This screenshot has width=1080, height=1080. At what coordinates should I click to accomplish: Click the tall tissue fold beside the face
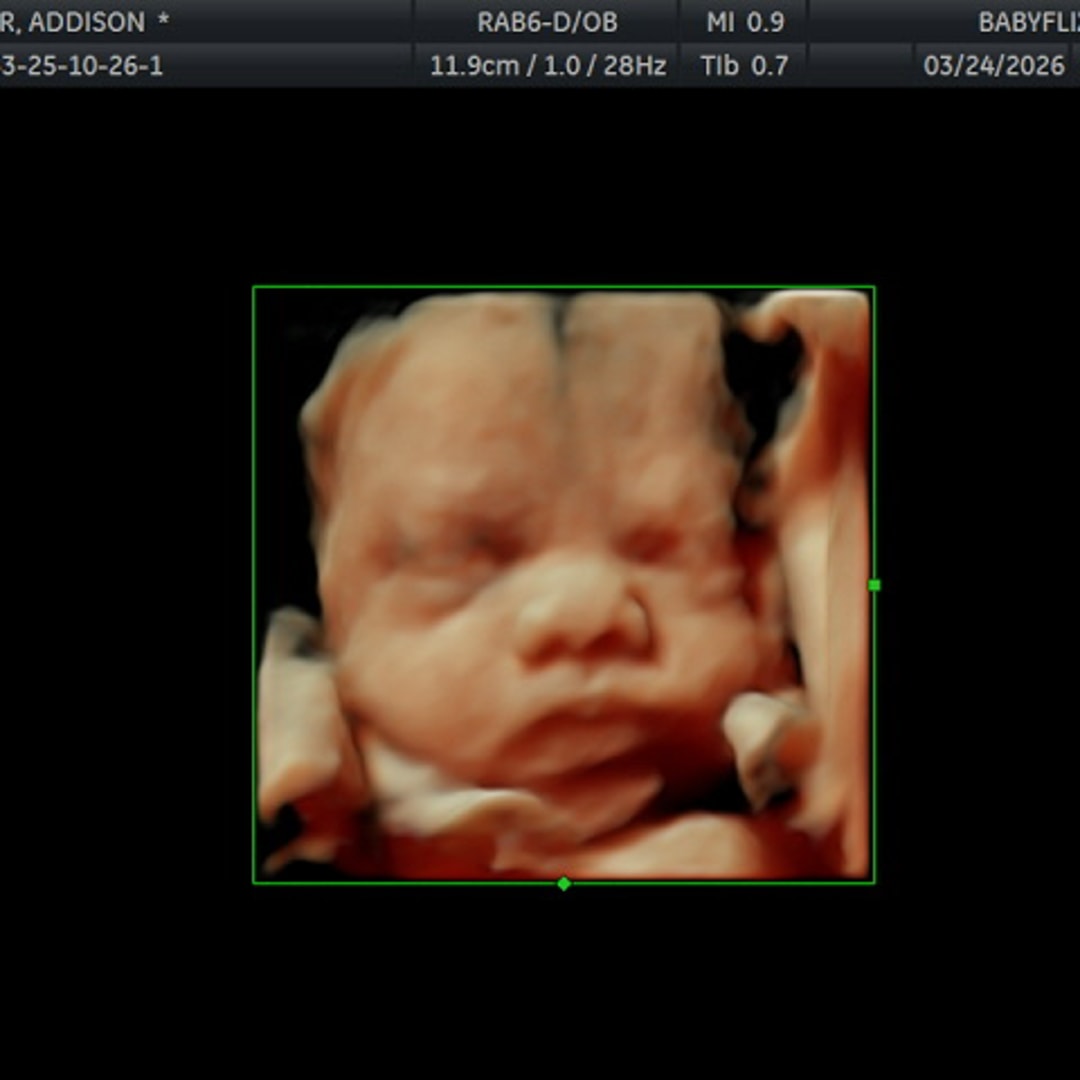point(825,500)
